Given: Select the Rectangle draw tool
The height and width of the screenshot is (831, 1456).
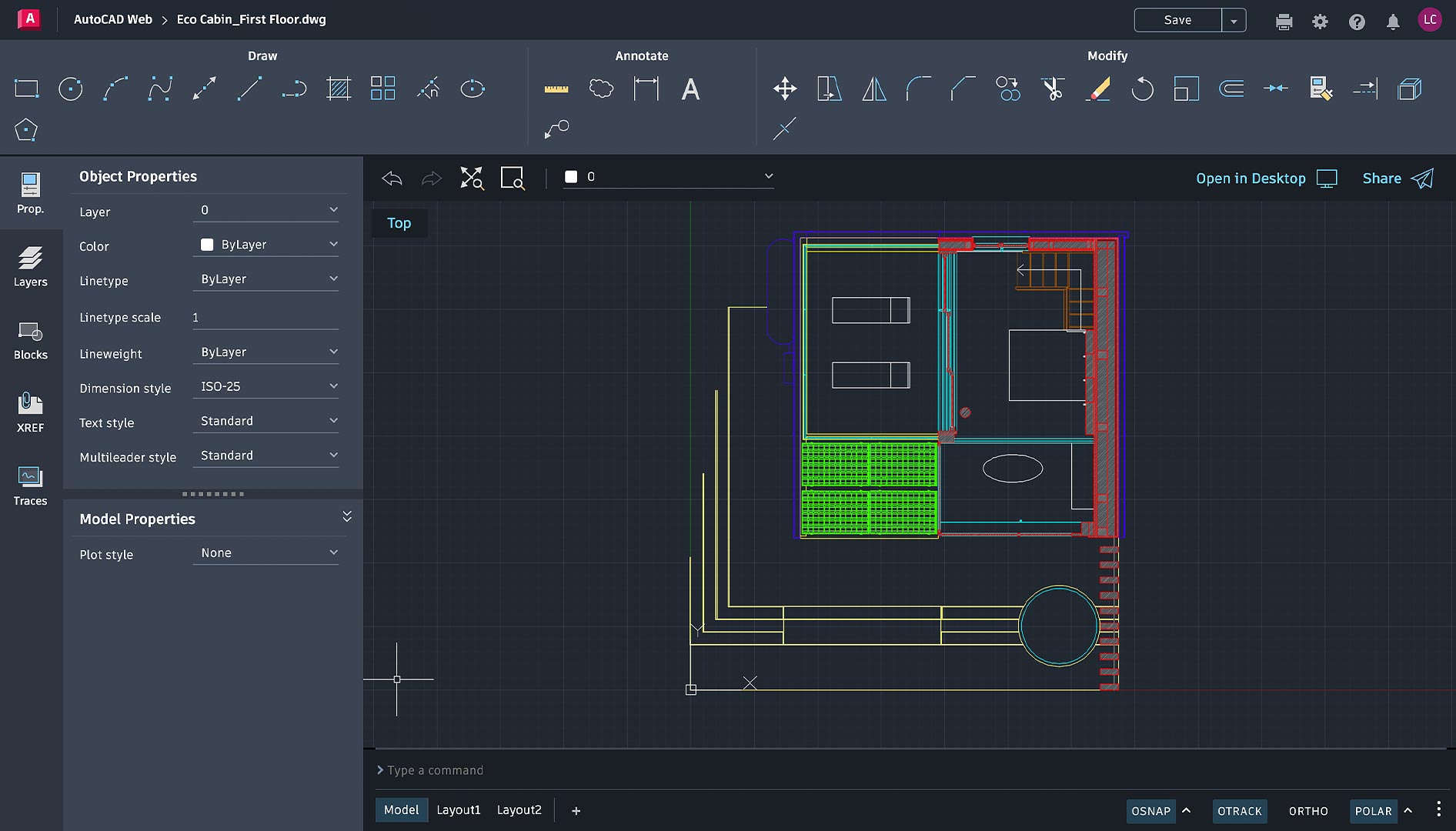Looking at the screenshot, I should coord(27,89).
